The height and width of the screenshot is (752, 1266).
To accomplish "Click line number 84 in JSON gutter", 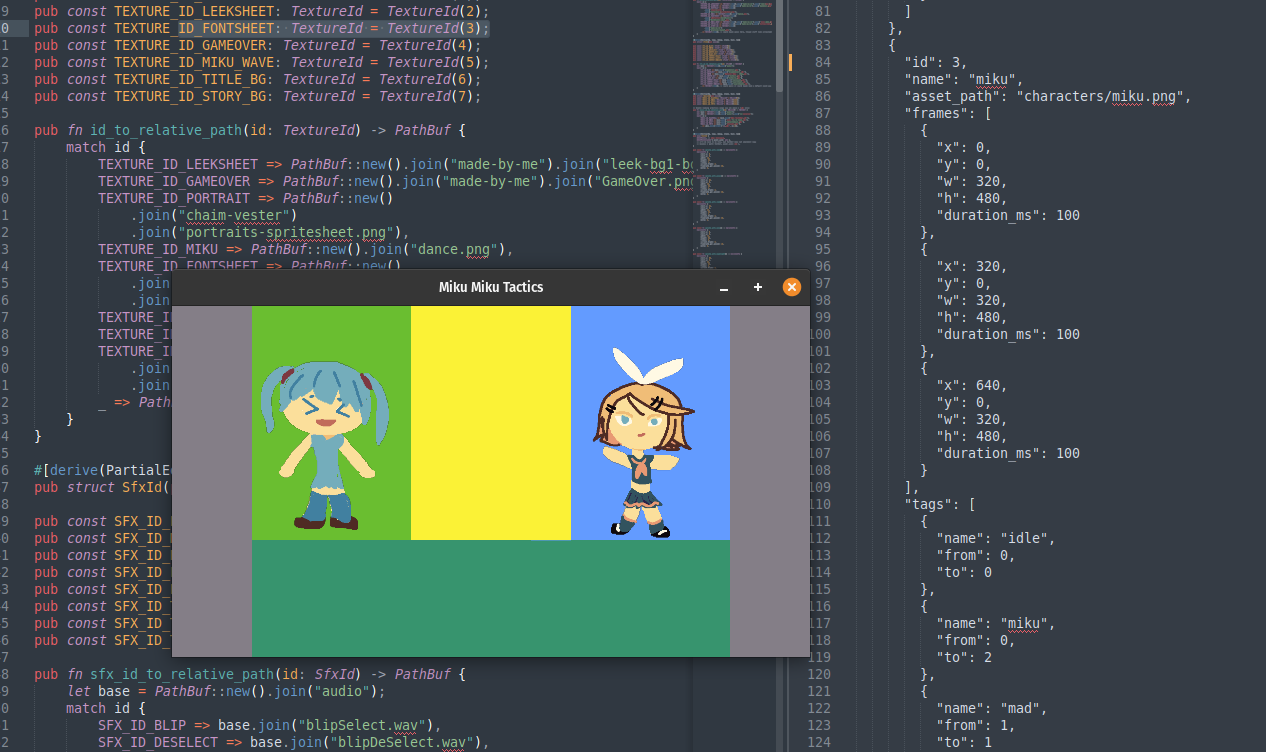I will pyautogui.click(x=823, y=62).
